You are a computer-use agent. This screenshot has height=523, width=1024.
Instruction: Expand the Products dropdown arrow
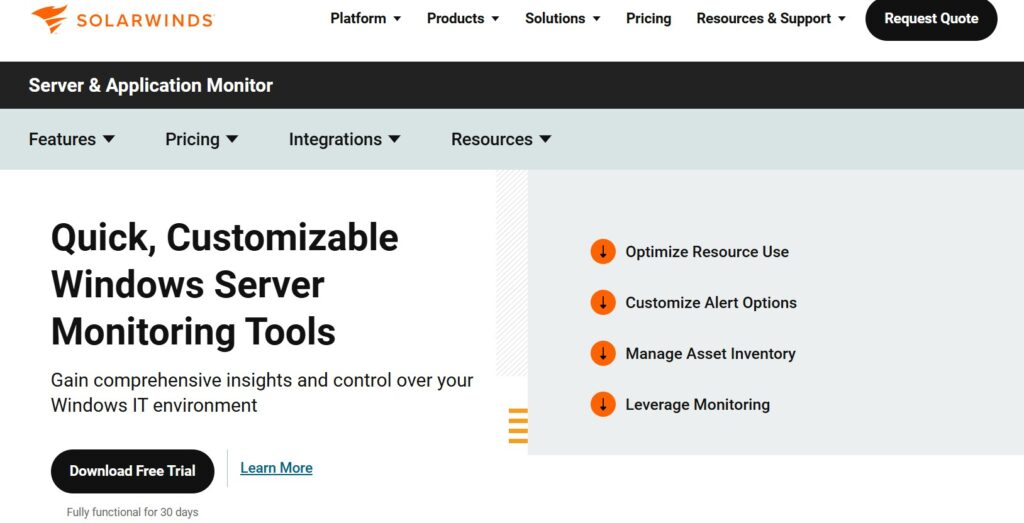pyautogui.click(x=495, y=19)
